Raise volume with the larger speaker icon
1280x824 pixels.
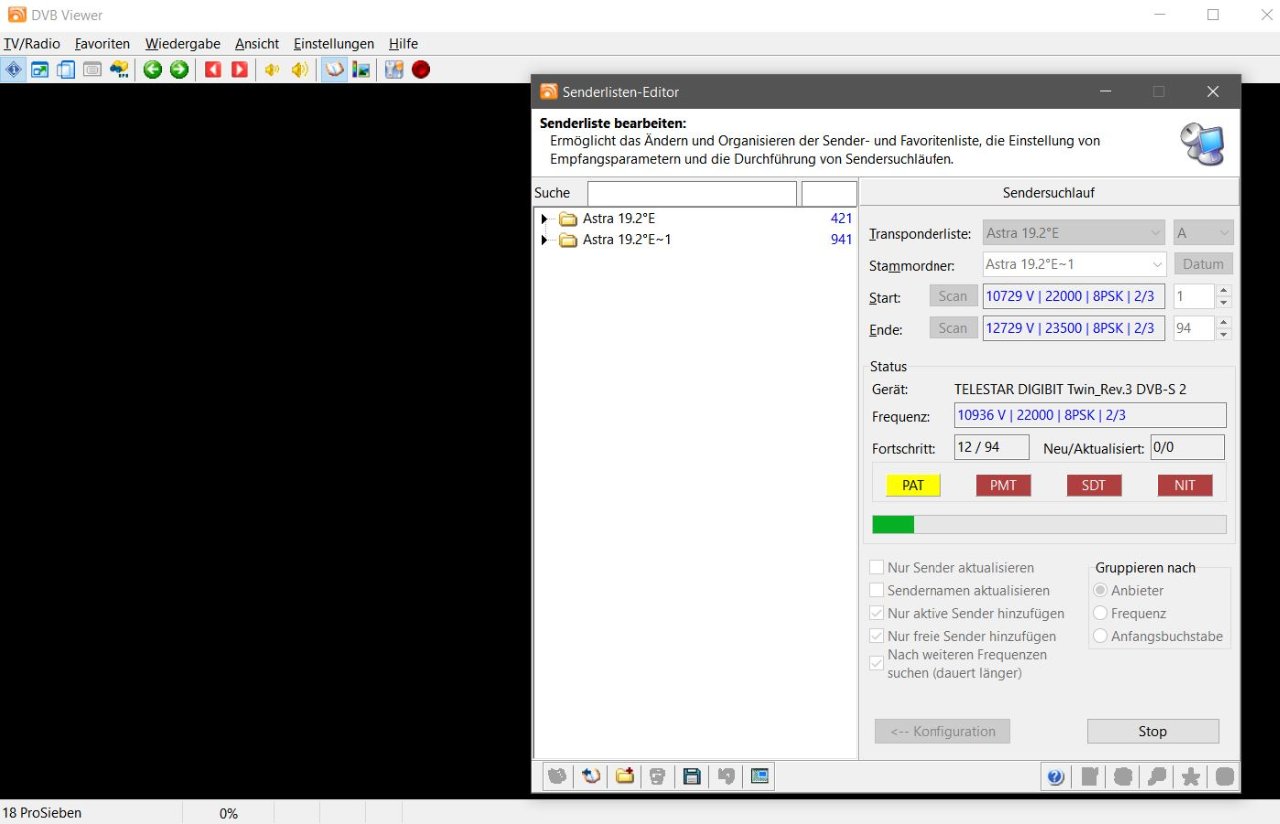click(299, 70)
